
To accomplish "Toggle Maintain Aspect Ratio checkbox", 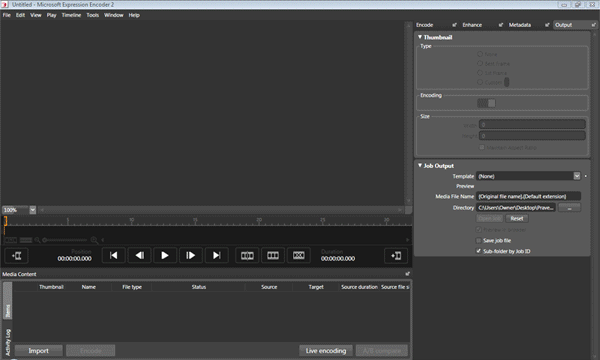I will (x=482, y=147).
